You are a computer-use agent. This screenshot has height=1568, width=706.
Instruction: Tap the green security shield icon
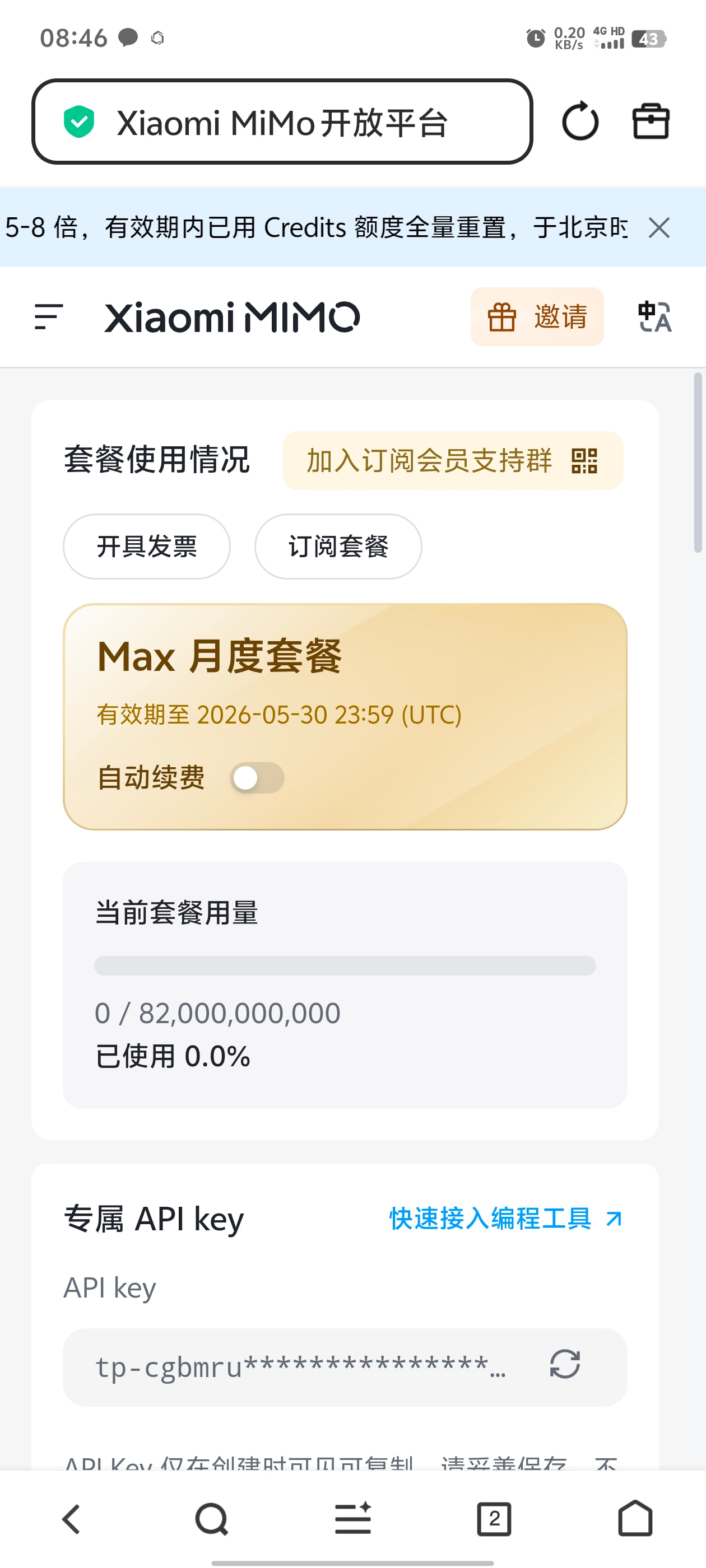[x=79, y=122]
